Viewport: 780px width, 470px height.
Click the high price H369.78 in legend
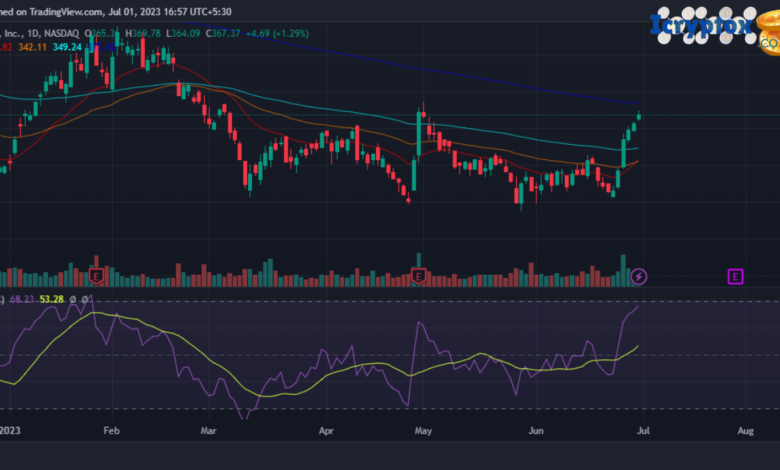143,33
